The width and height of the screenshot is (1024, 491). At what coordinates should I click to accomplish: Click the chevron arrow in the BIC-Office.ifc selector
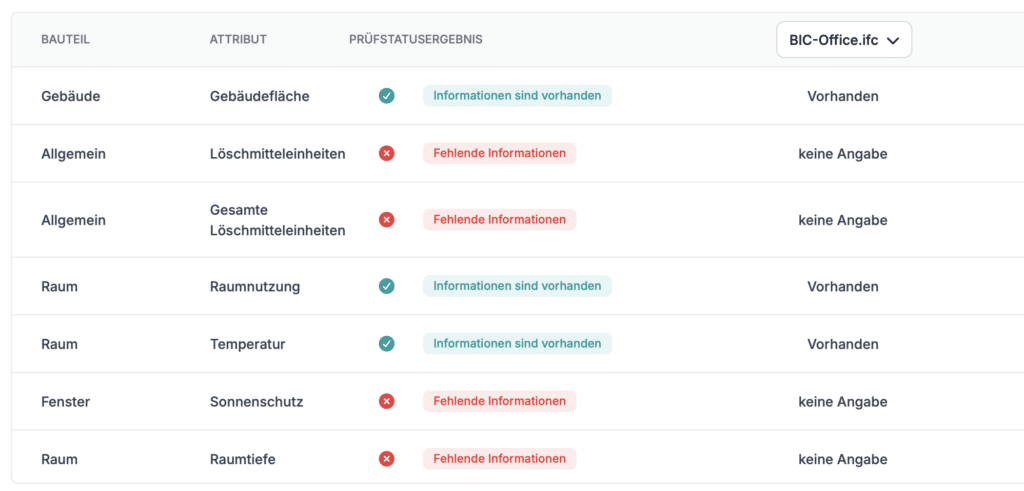(x=893, y=40)
